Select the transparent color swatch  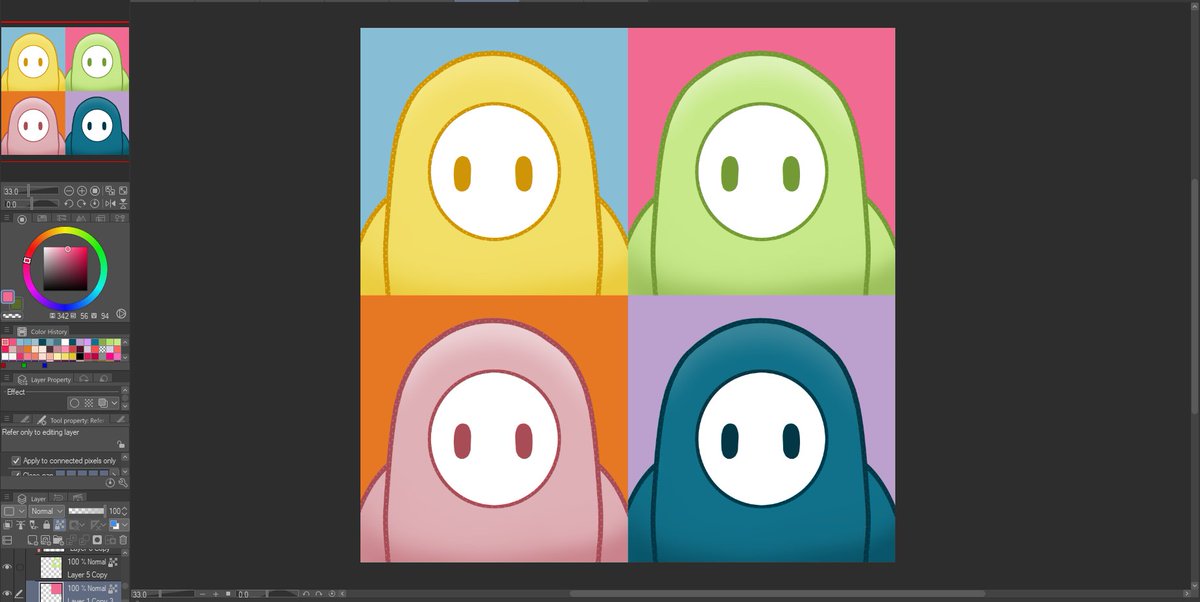coord(12,316)
